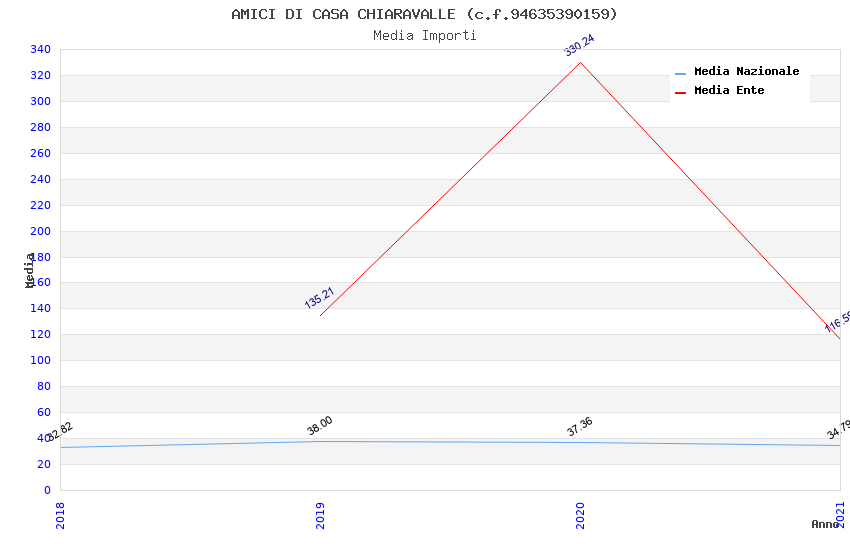
Task: Select the Media Nazionale legend label
Action: [x=746, y=71]
